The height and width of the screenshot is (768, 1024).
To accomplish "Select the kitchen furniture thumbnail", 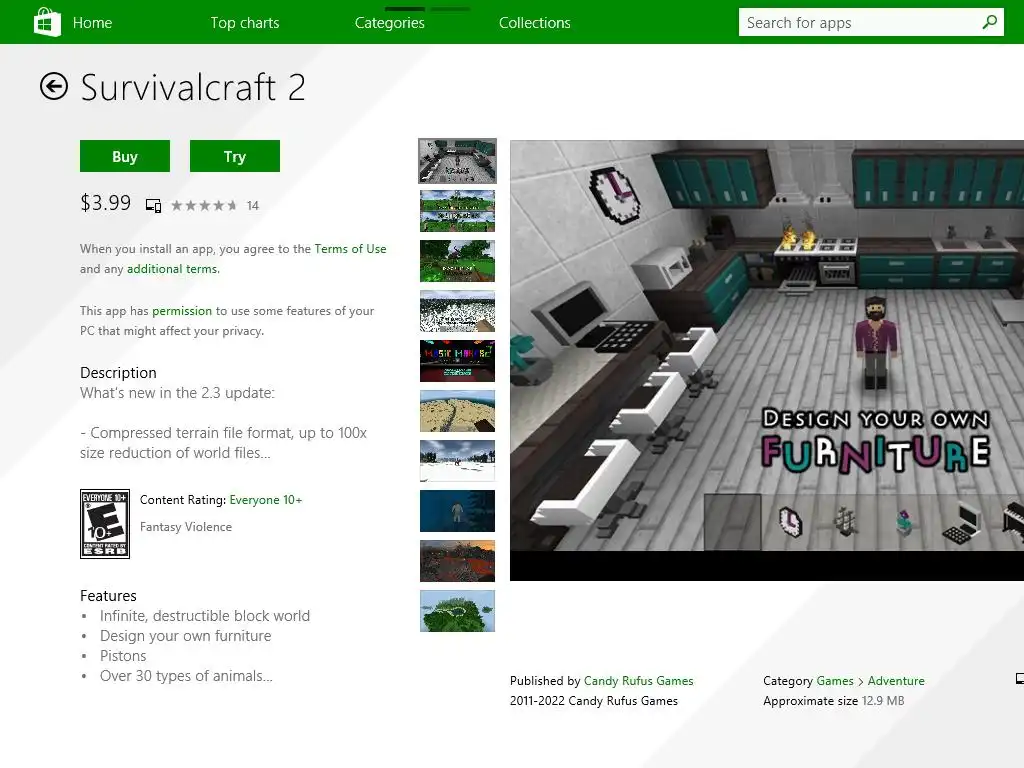I will [457, 161].
